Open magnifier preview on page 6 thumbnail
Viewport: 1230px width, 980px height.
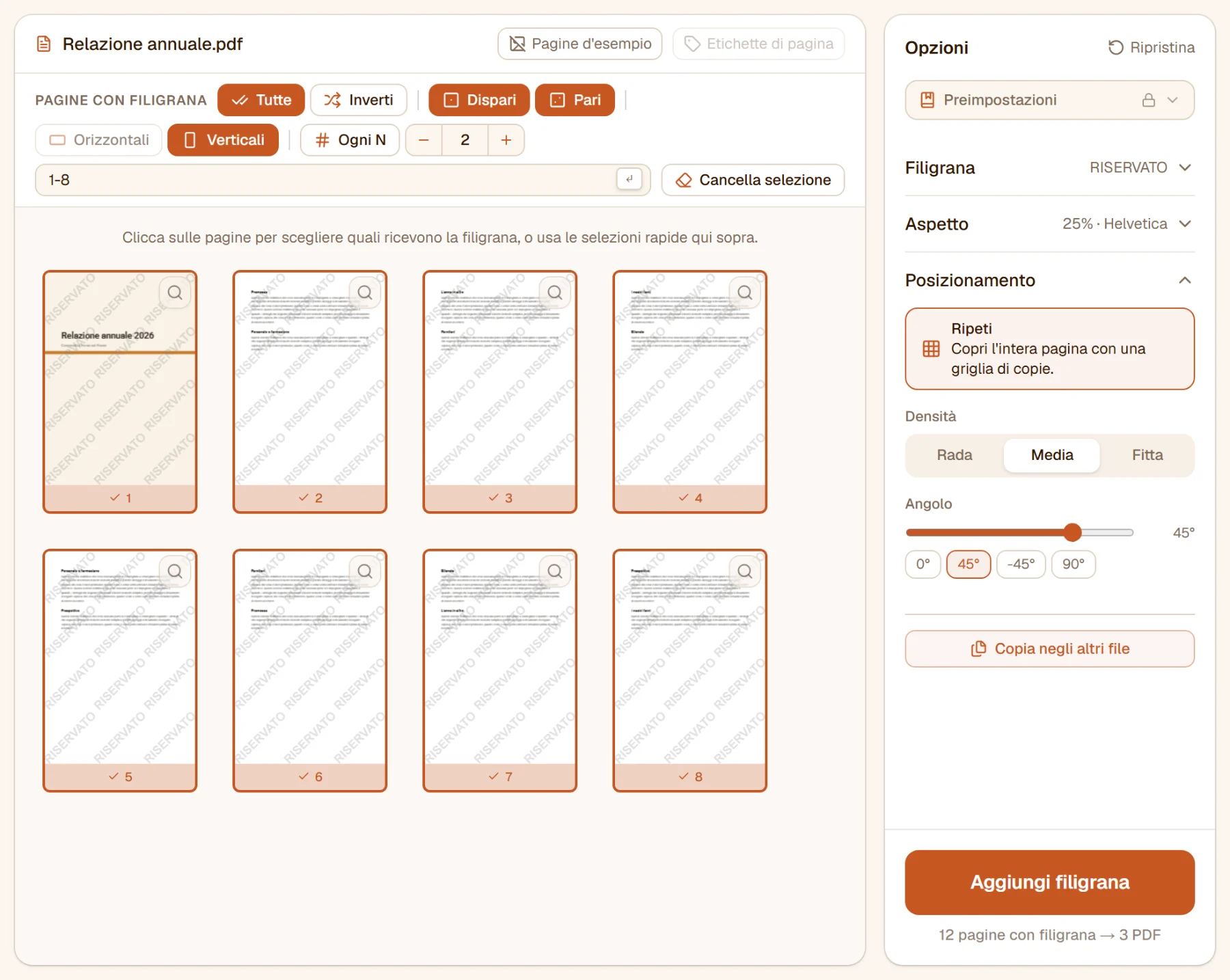pos(365,571)
